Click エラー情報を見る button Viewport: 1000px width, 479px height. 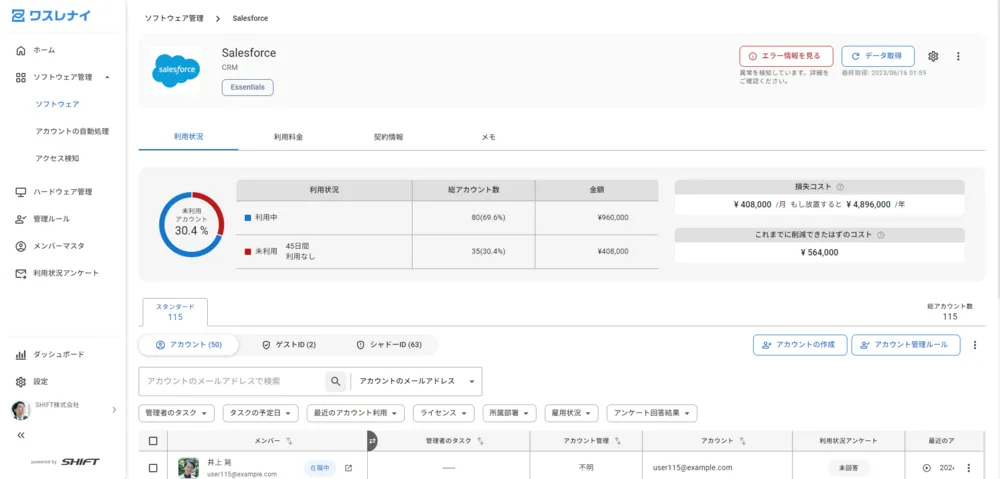tap(786, 56)
